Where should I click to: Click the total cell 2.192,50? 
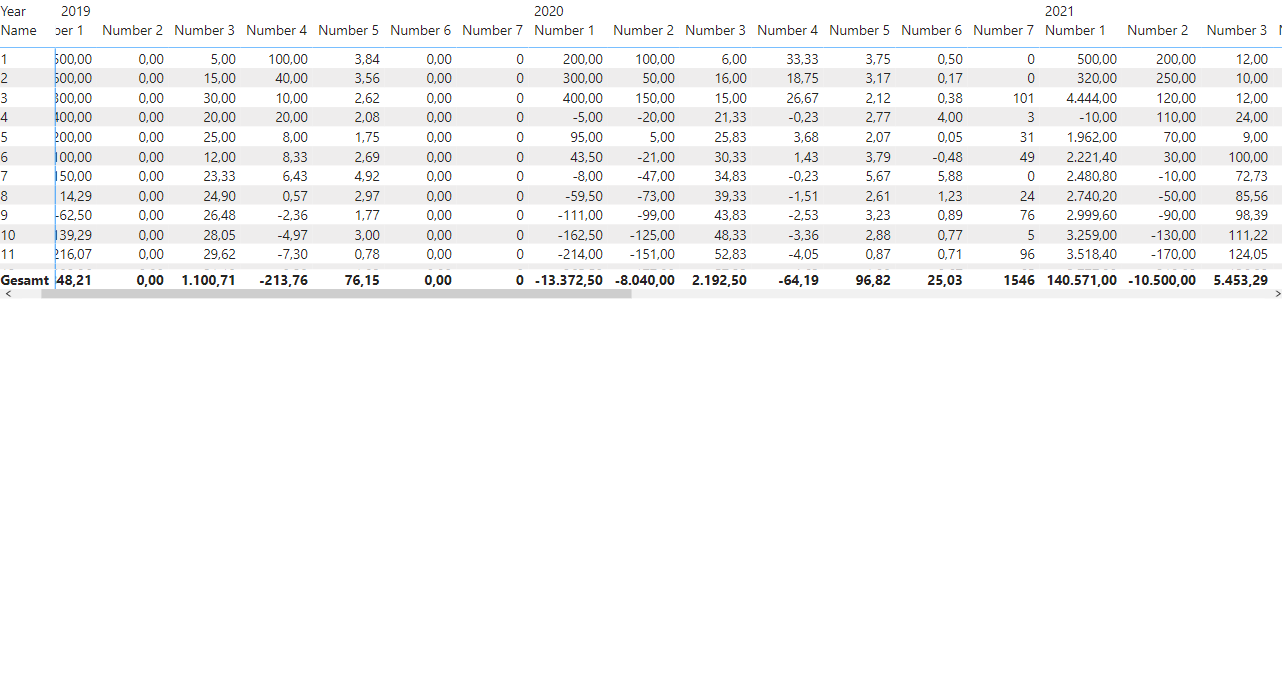click(719, 280)
